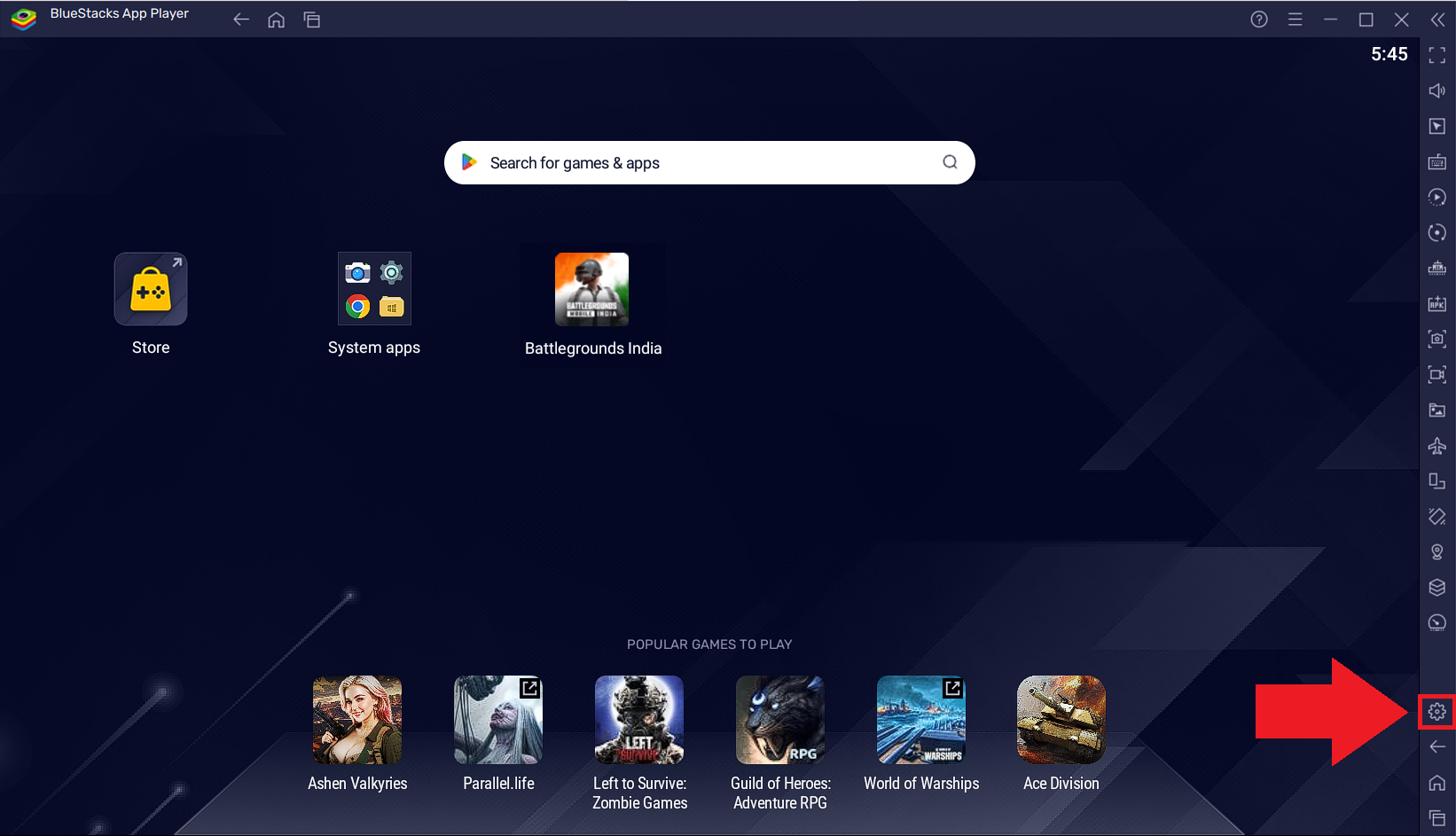
Task: Click the POPULAR GAMES TO PLAY heading
Action: (x=709, y=645)
